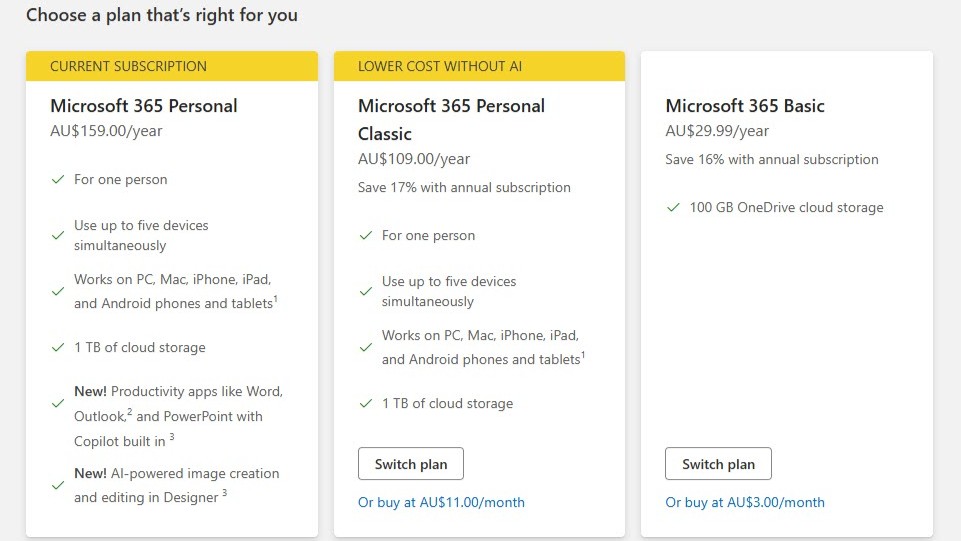Switch plan to Microsoft 365 Personal Classic
This screenshot has width=961, height=541.
(410, 464)
